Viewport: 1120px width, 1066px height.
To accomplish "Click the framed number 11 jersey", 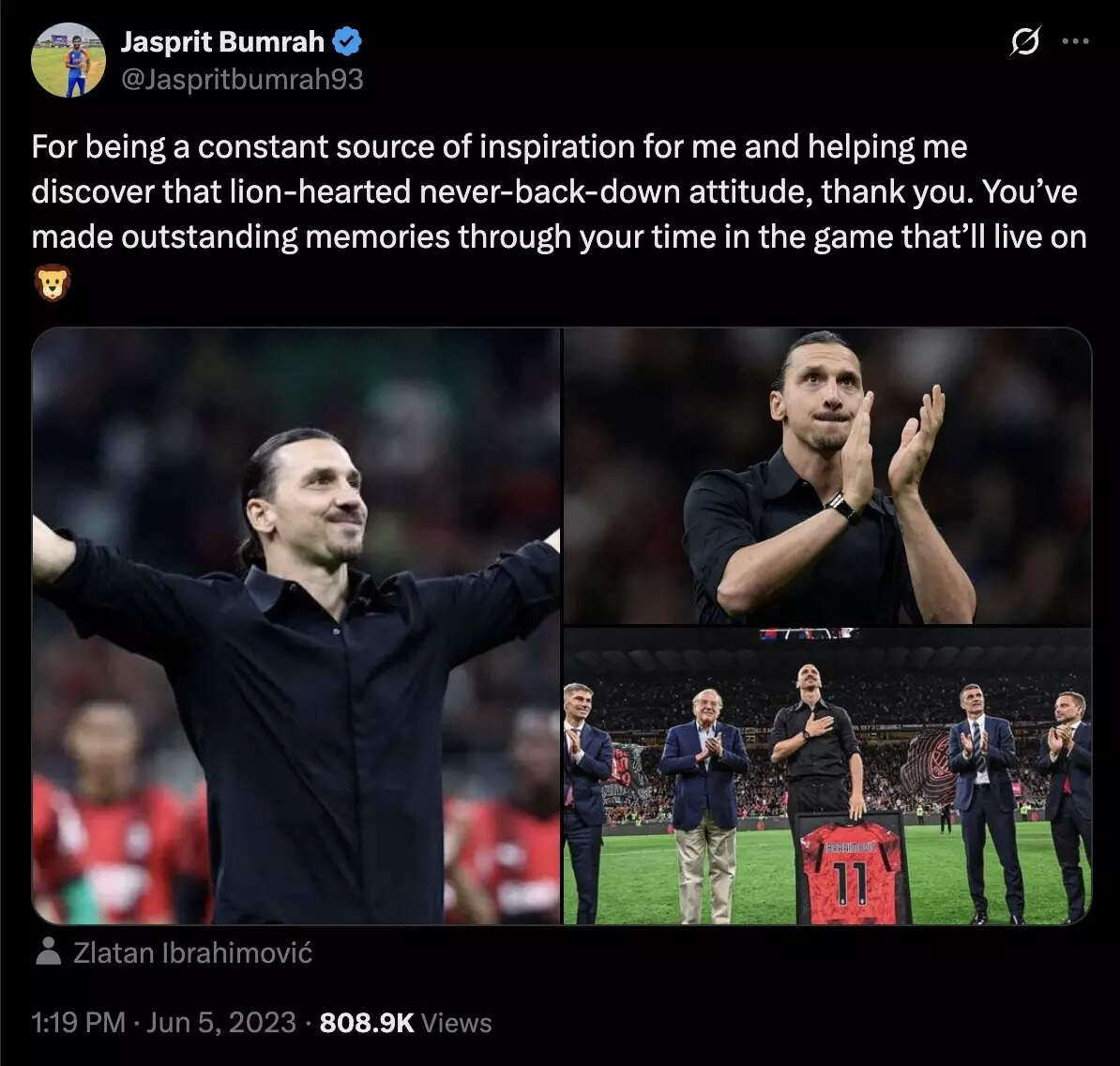I will point(852,870).
